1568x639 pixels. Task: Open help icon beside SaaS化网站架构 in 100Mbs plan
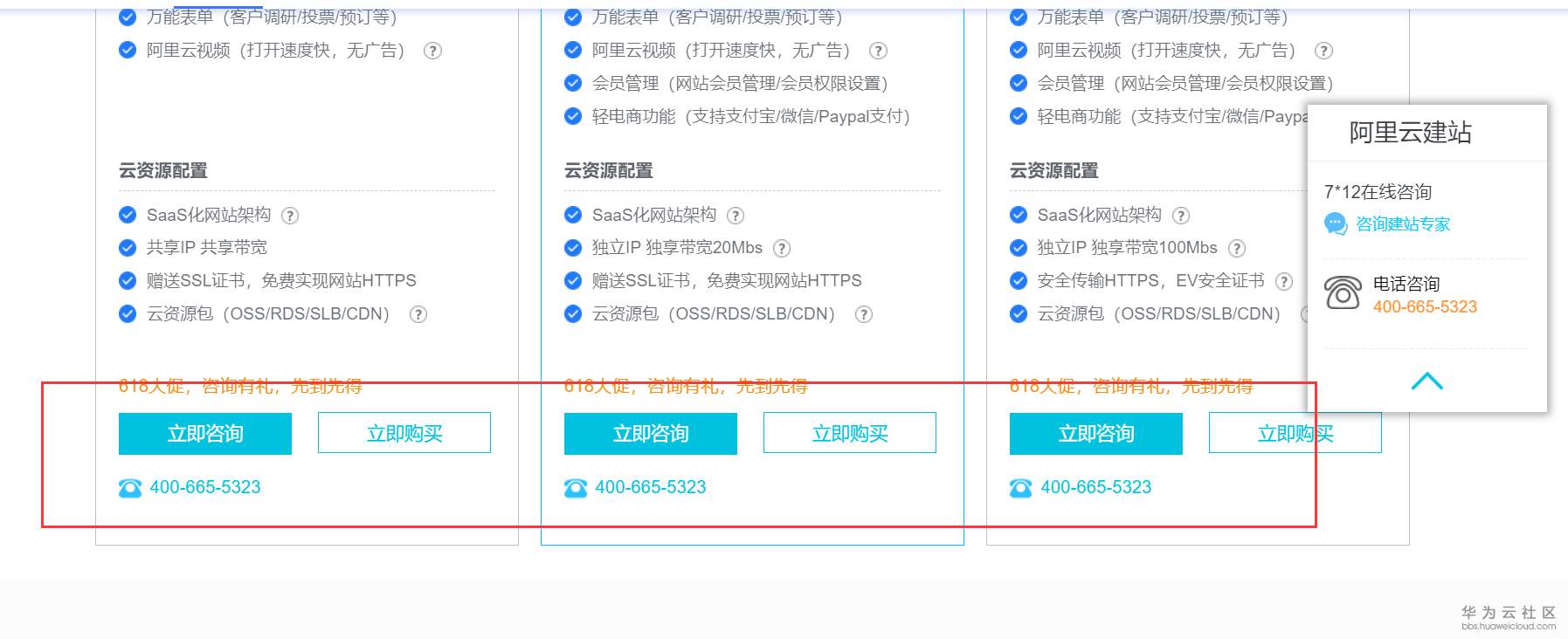[1181, 216]
